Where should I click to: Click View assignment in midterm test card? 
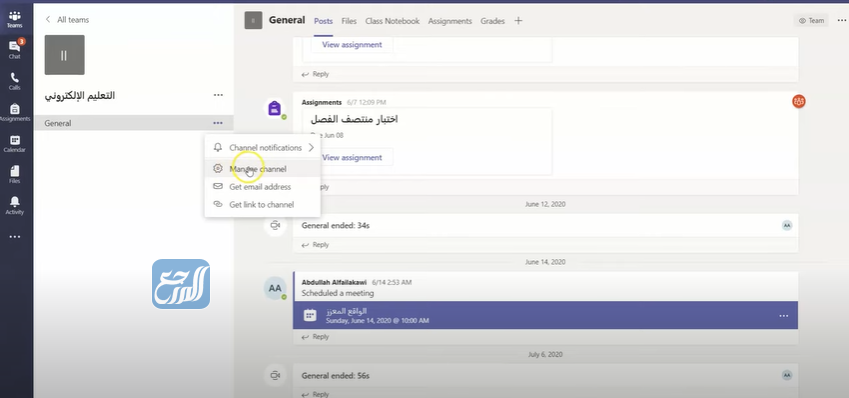pyautogui.click(x=352, y=158)
